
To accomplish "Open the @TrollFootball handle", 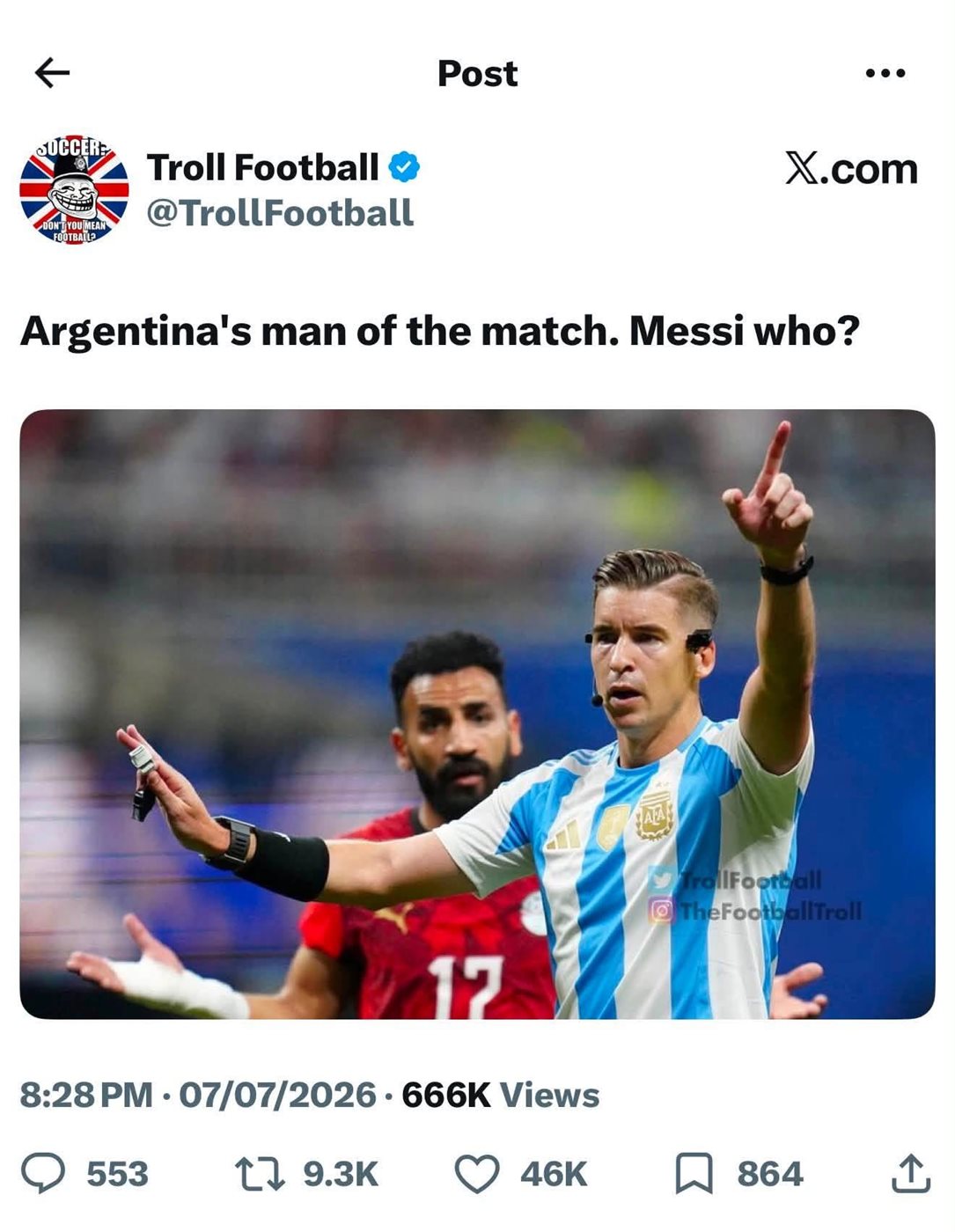I will pos(280,213).
